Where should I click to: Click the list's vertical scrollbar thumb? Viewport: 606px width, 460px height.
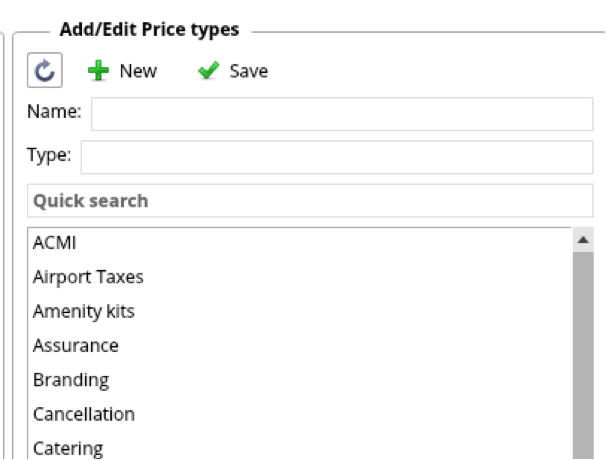(x=582, y=355)
